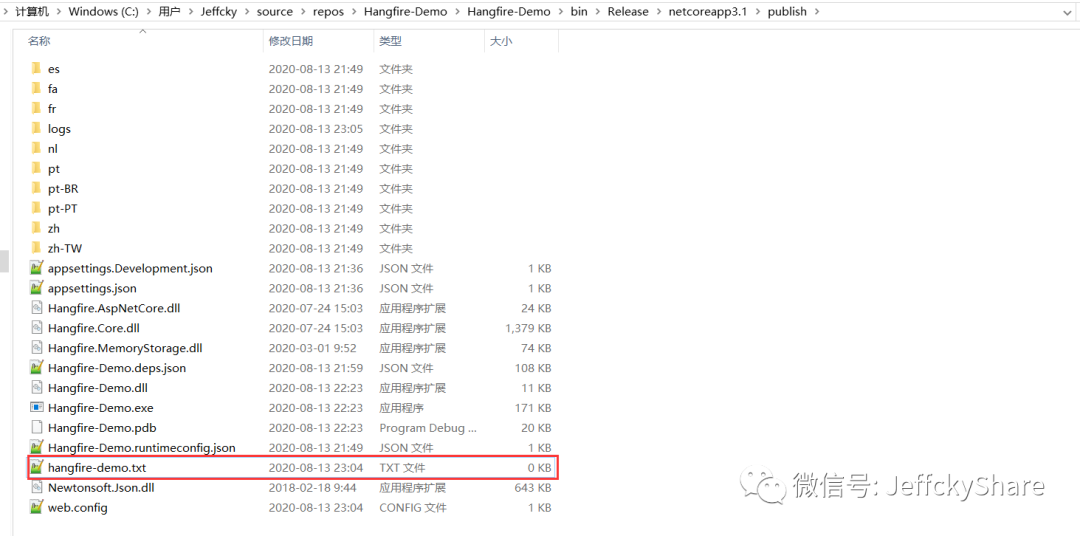Select the fr folder icon
The width and height of the screenshot is (1080, 536).
(x=37, y=109)
